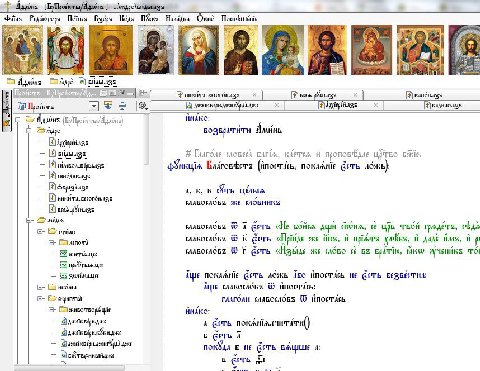Click the root folder crumb in navigation bar
This screenshot has width=480, height=371.
click(x=24, y=81)
